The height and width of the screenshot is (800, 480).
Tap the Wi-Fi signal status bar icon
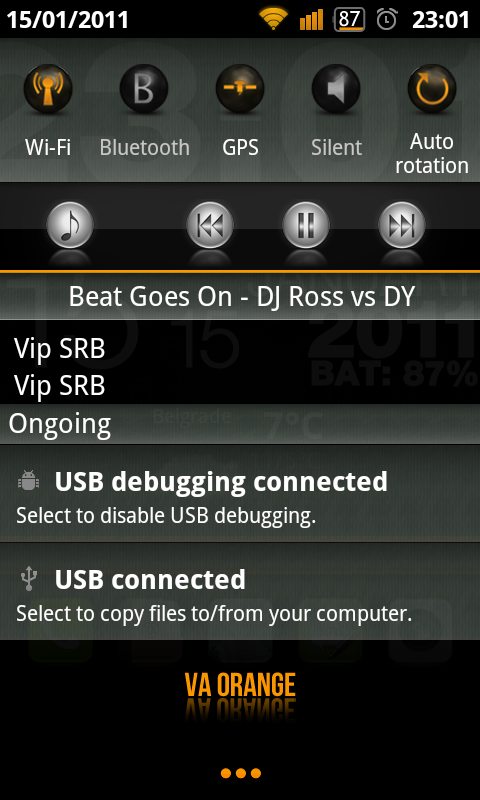273,18
